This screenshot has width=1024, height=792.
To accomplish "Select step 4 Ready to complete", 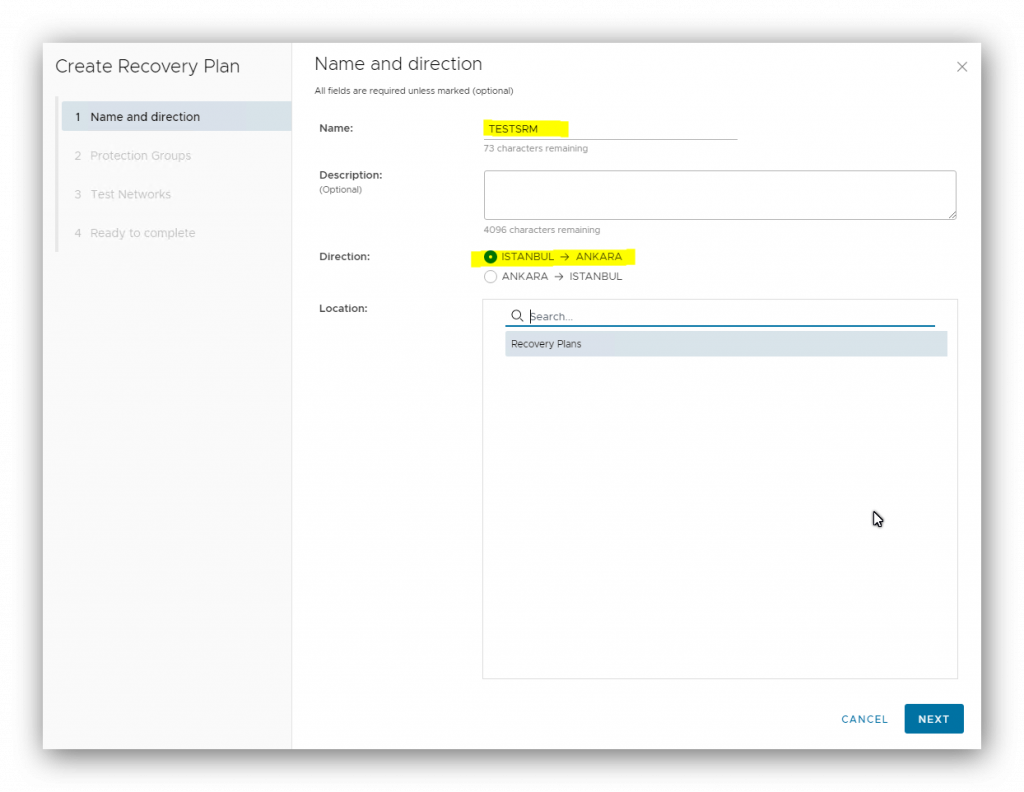I will pyautogui.click(x=143, y=232).
